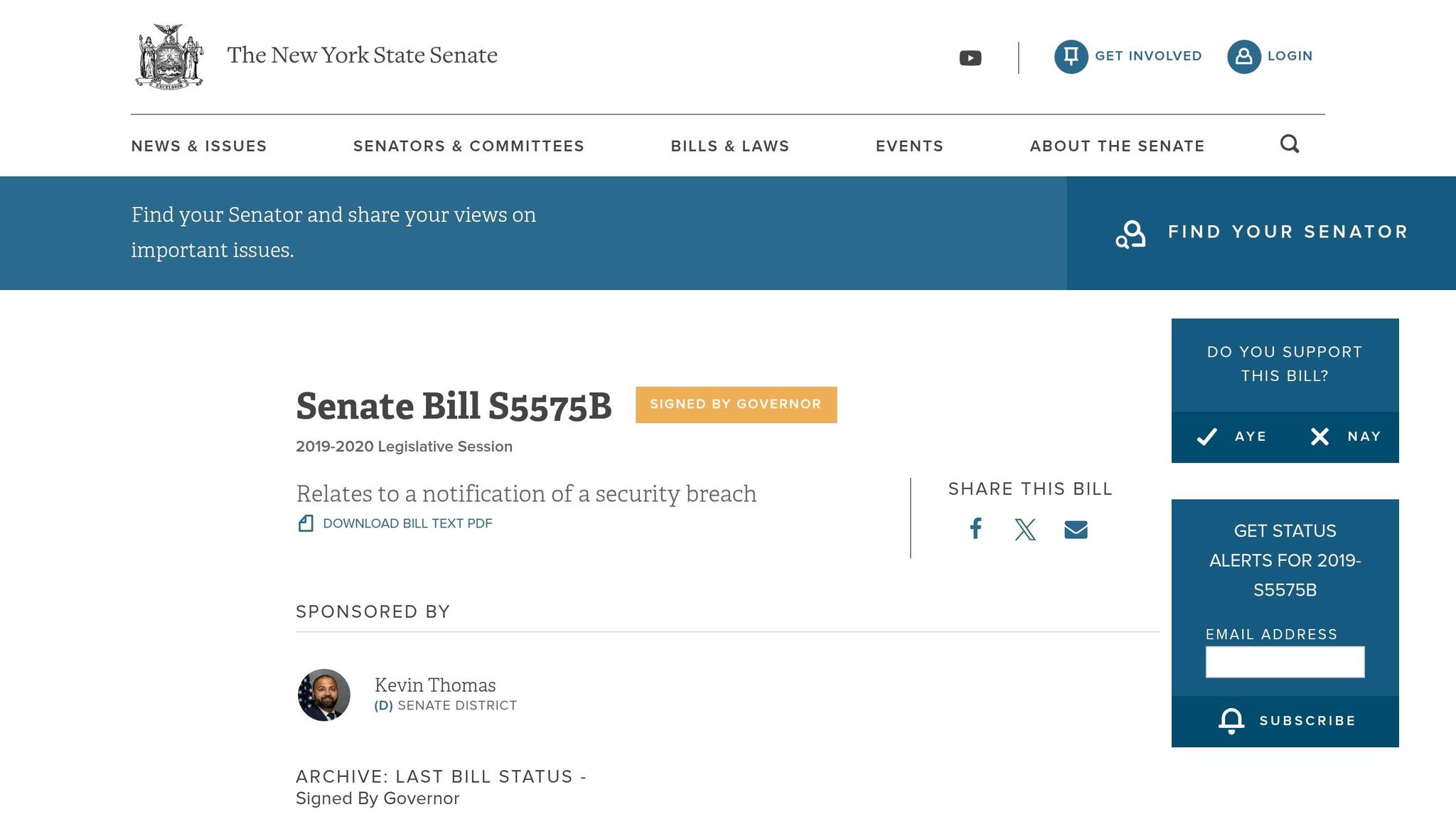Open the Bills & Laws menu
The width and height of the screenshot is (1456, 819).
point(730,146)
